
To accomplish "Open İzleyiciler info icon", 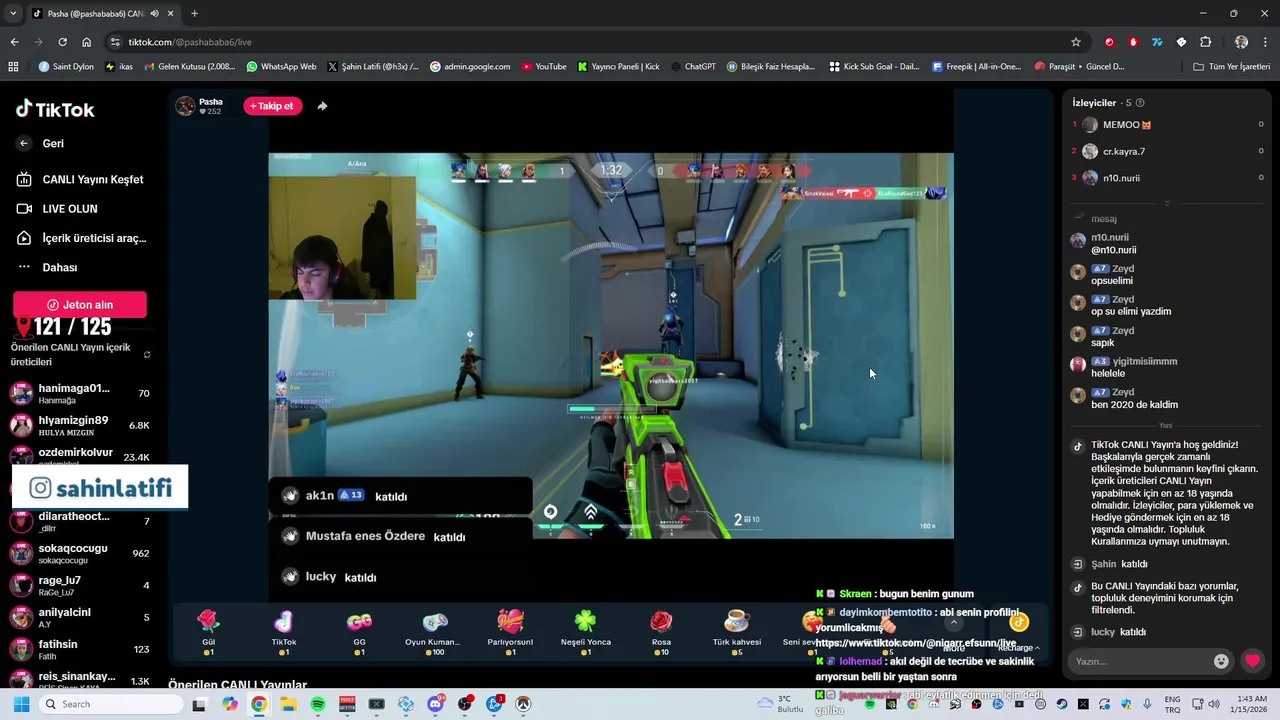I will coord(1140,103).
